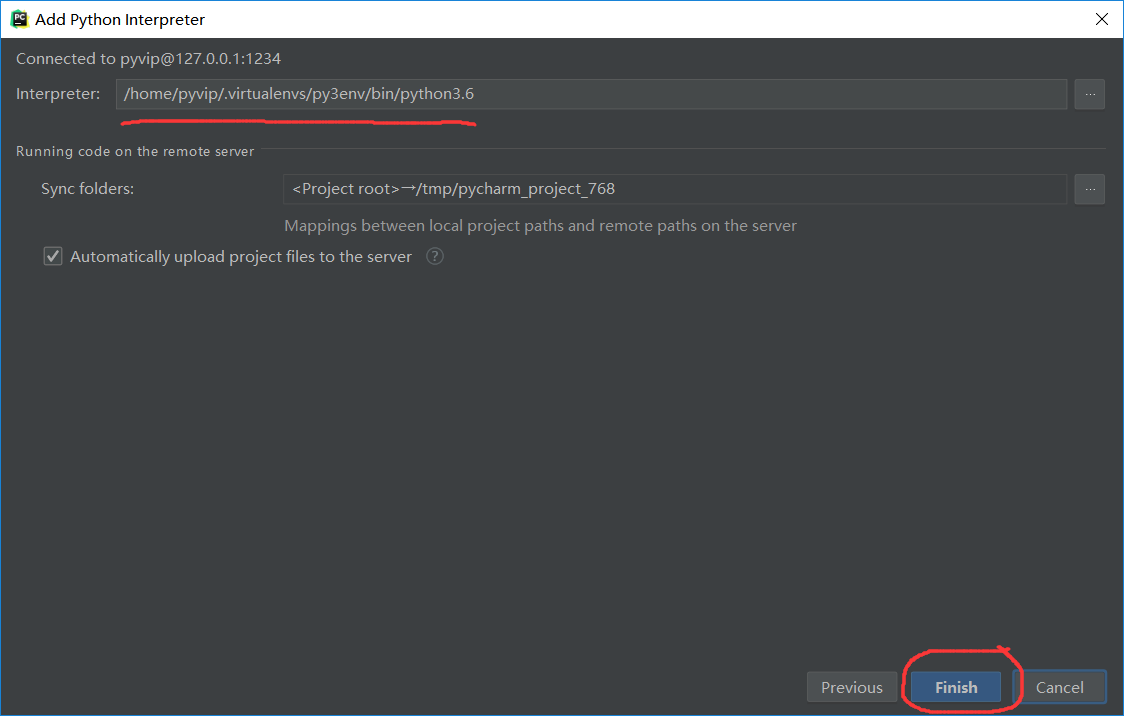Close the Add Python Interpreter dialog
Viewport: 1124px width, 716px height.
1102,19
